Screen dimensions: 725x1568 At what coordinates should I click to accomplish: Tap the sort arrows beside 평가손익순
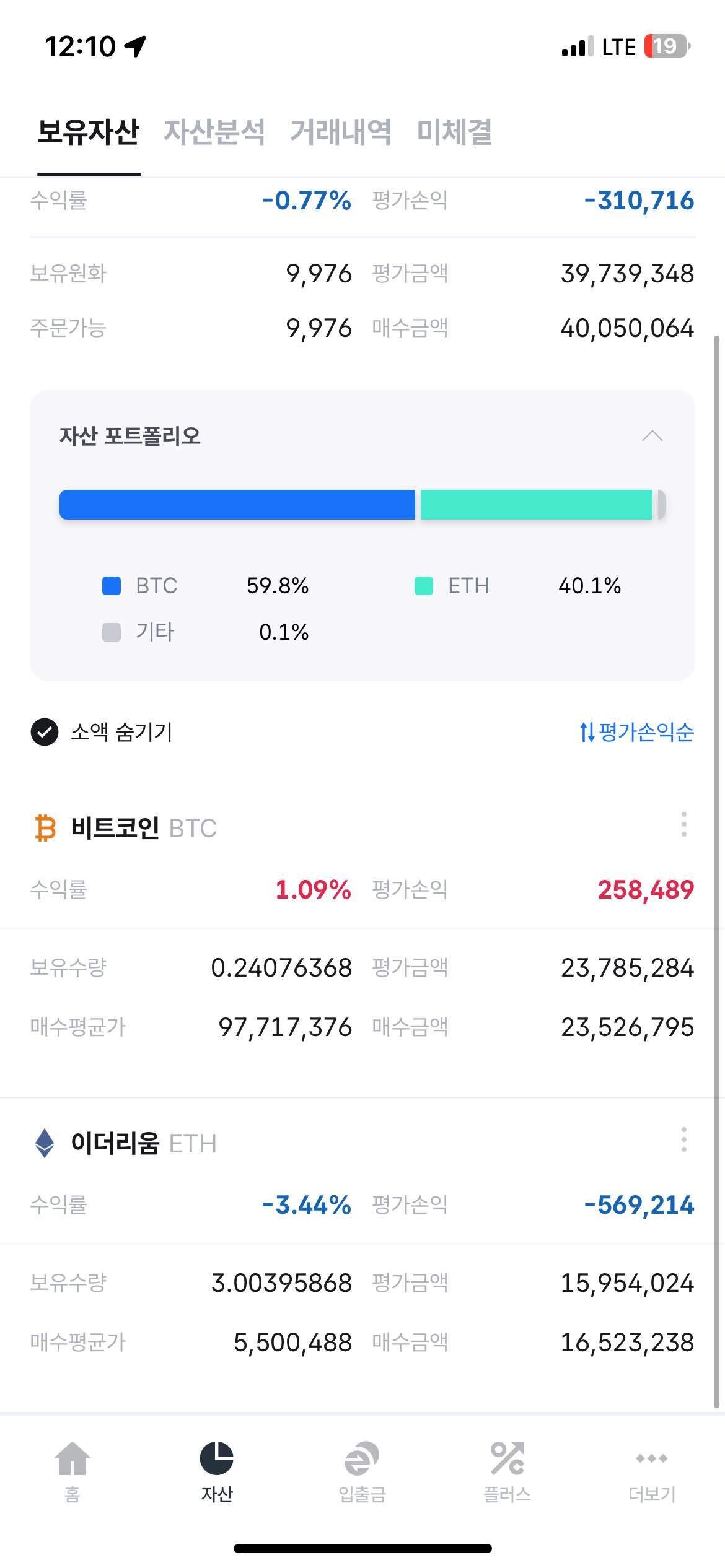point(589,734)
